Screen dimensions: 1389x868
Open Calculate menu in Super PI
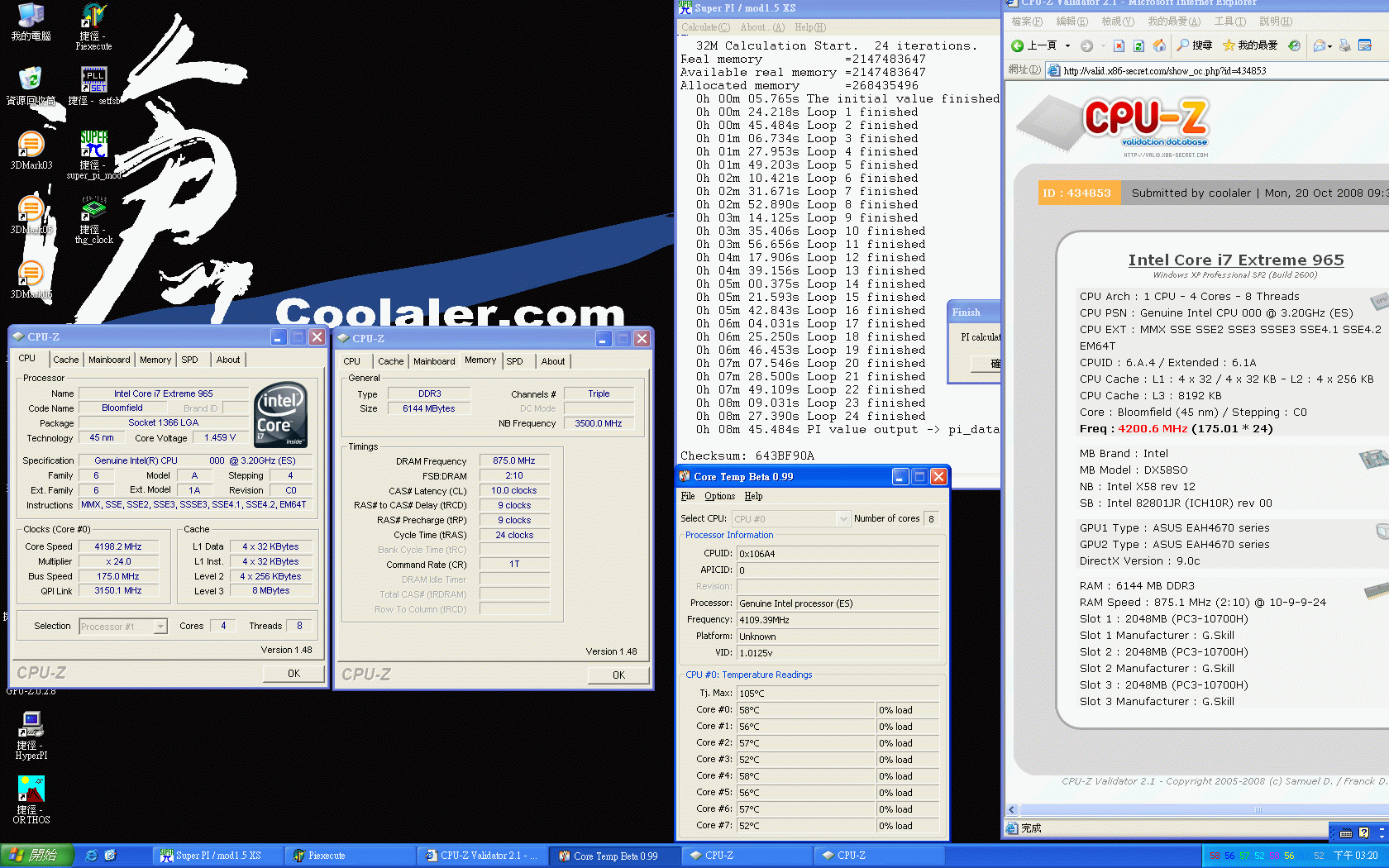coord(705,27)
